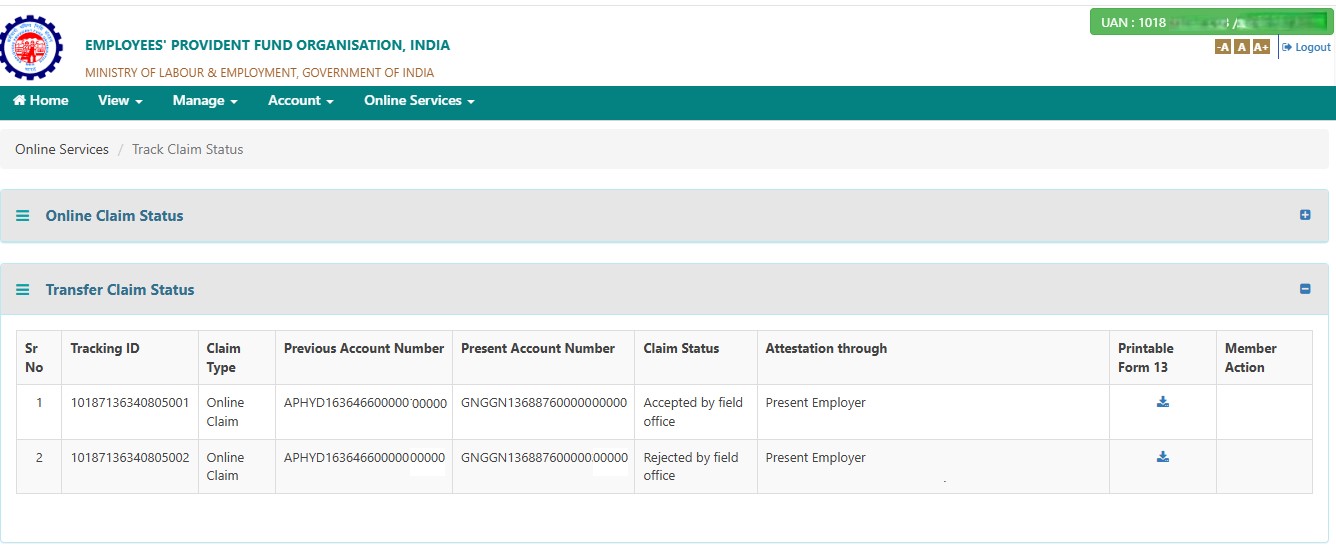Increase font size with A+ button

pos(1261,47)
